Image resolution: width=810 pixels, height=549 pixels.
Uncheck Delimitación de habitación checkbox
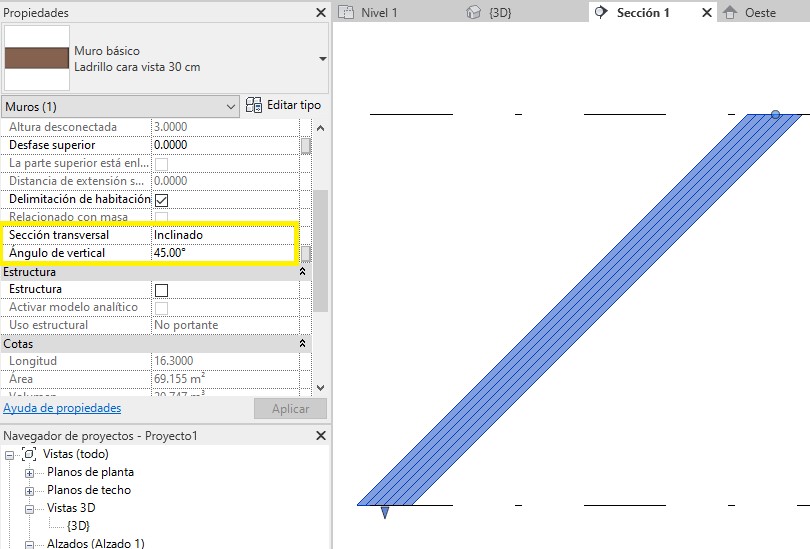[x=161, y=200]
